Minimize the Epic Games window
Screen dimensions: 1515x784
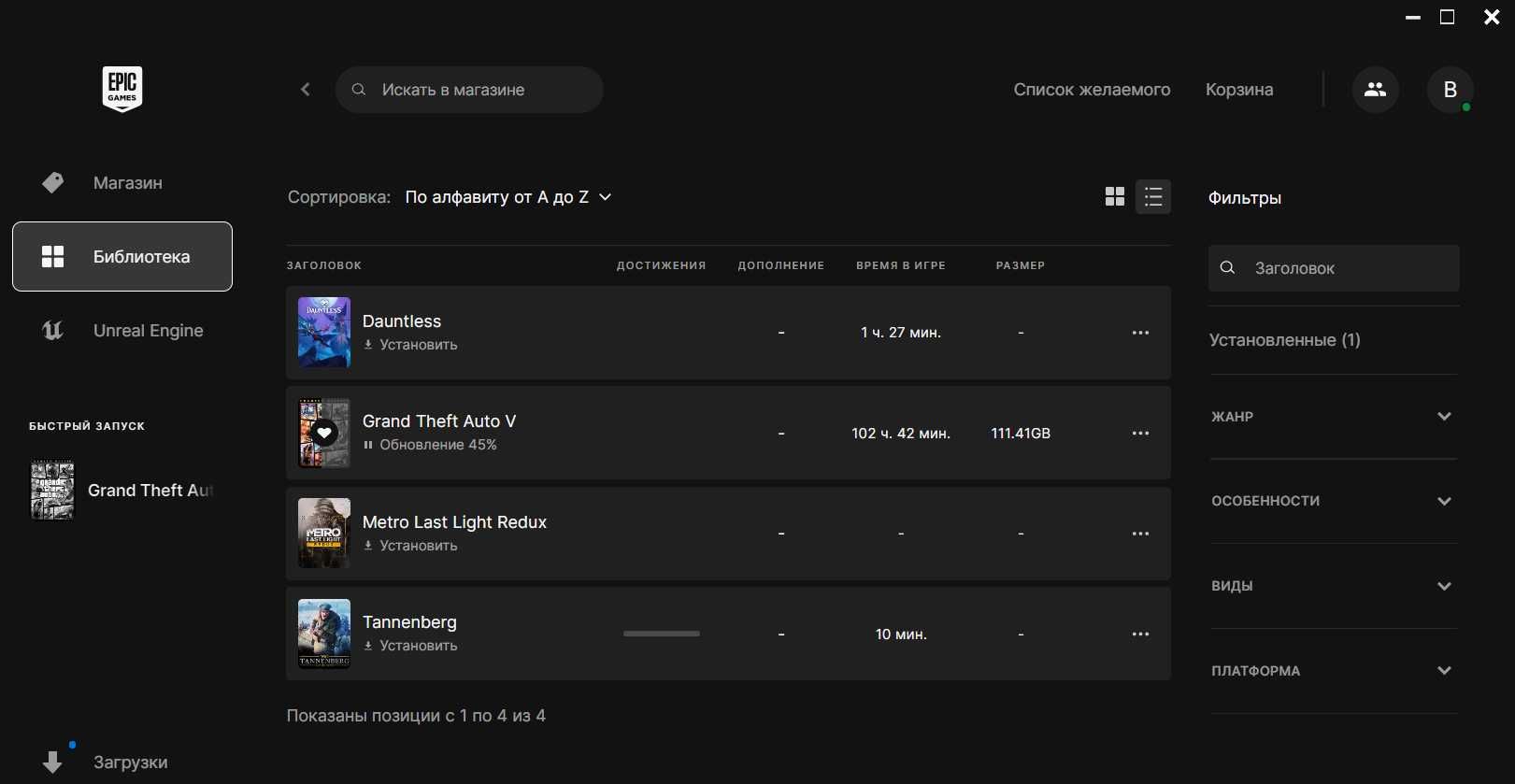click(x=1413, y=18)
